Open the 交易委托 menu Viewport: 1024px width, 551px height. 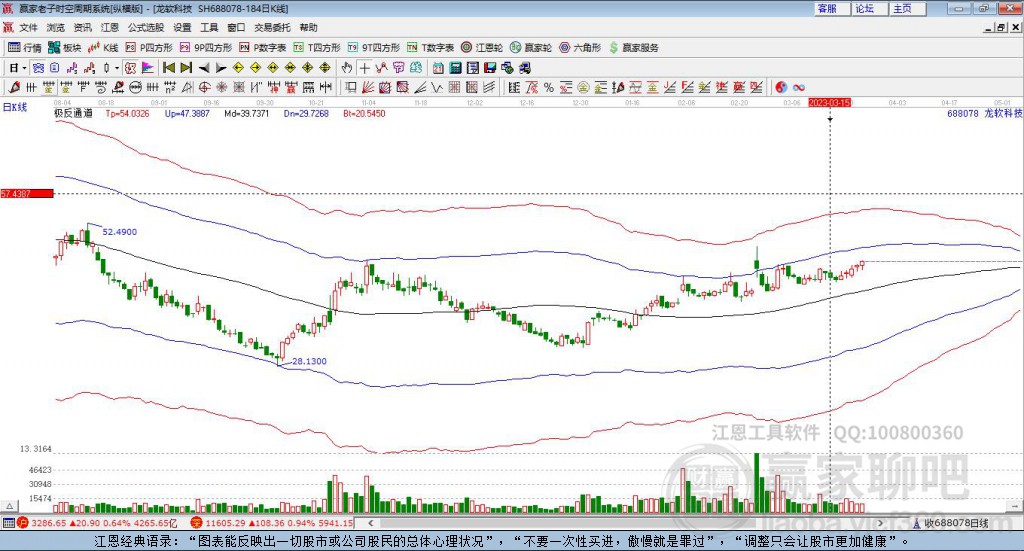click(272, 27)
